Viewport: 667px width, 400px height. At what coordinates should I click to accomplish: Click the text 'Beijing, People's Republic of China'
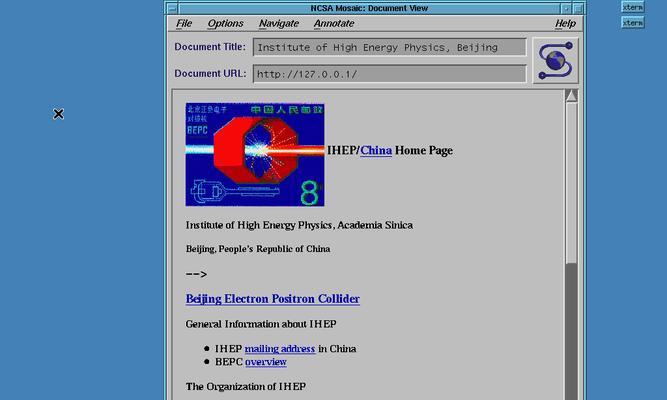point(258,249)
